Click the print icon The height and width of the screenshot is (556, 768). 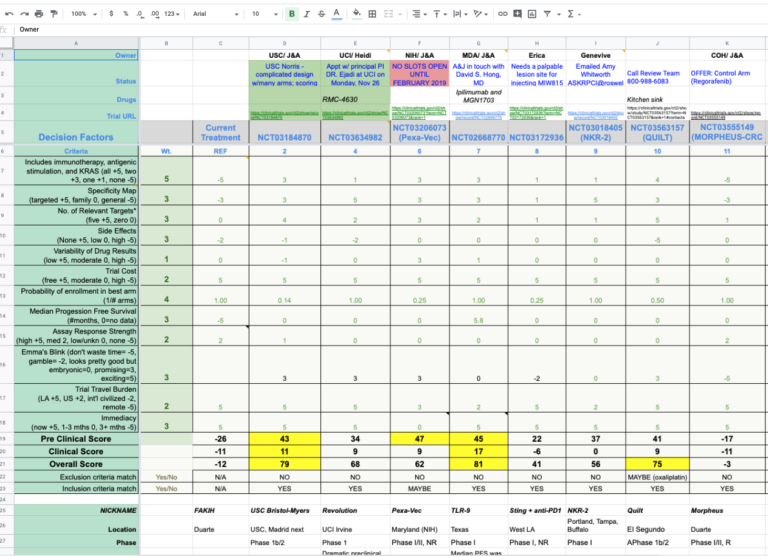pyautogui.click(x=38, y=14)
